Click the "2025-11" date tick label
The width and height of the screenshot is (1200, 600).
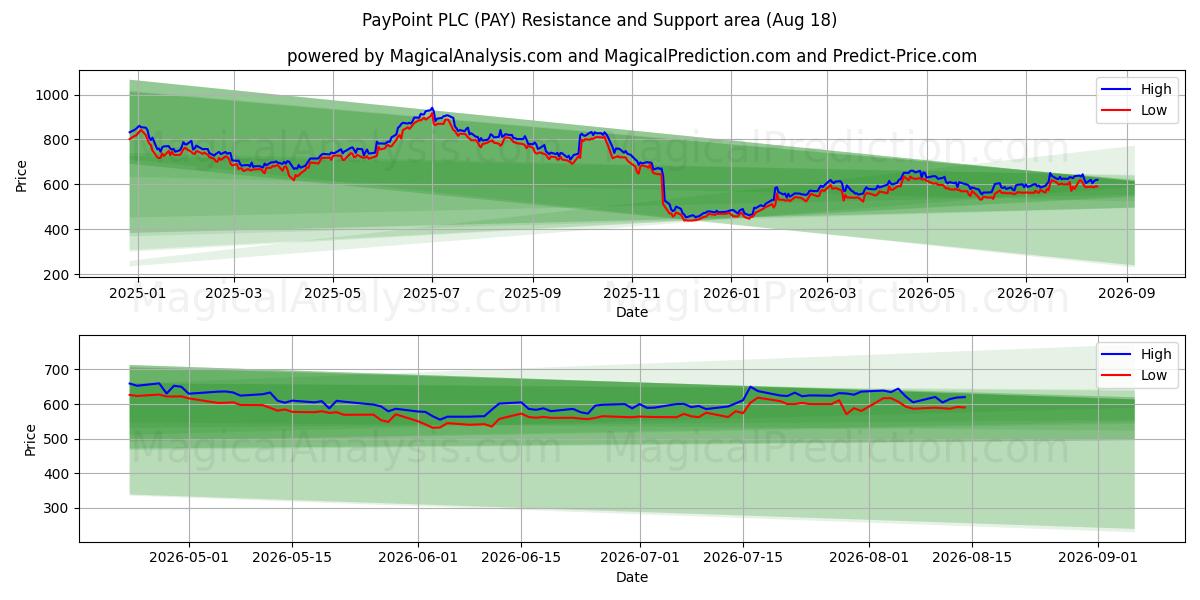tap(632, 295)
